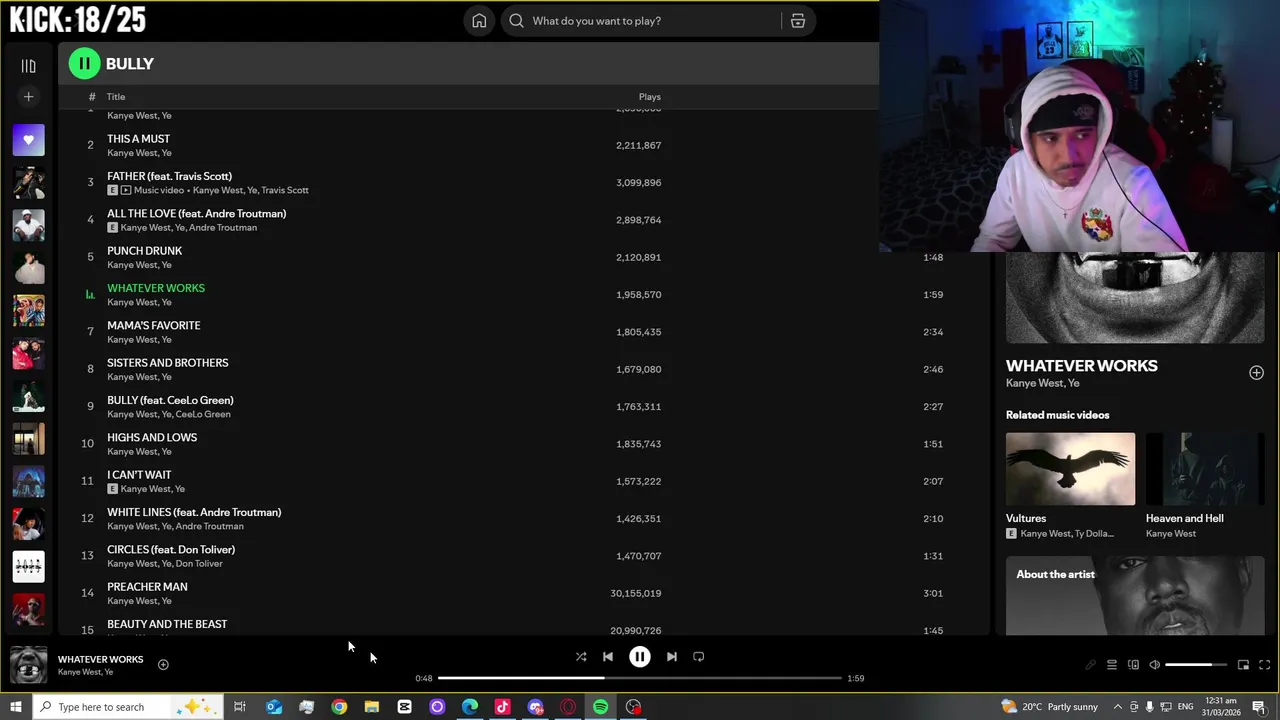The height and width of the screenshot is (720, 1280).
Task: Open the Don Toliver artist link
Action: (x=199, y=563)
